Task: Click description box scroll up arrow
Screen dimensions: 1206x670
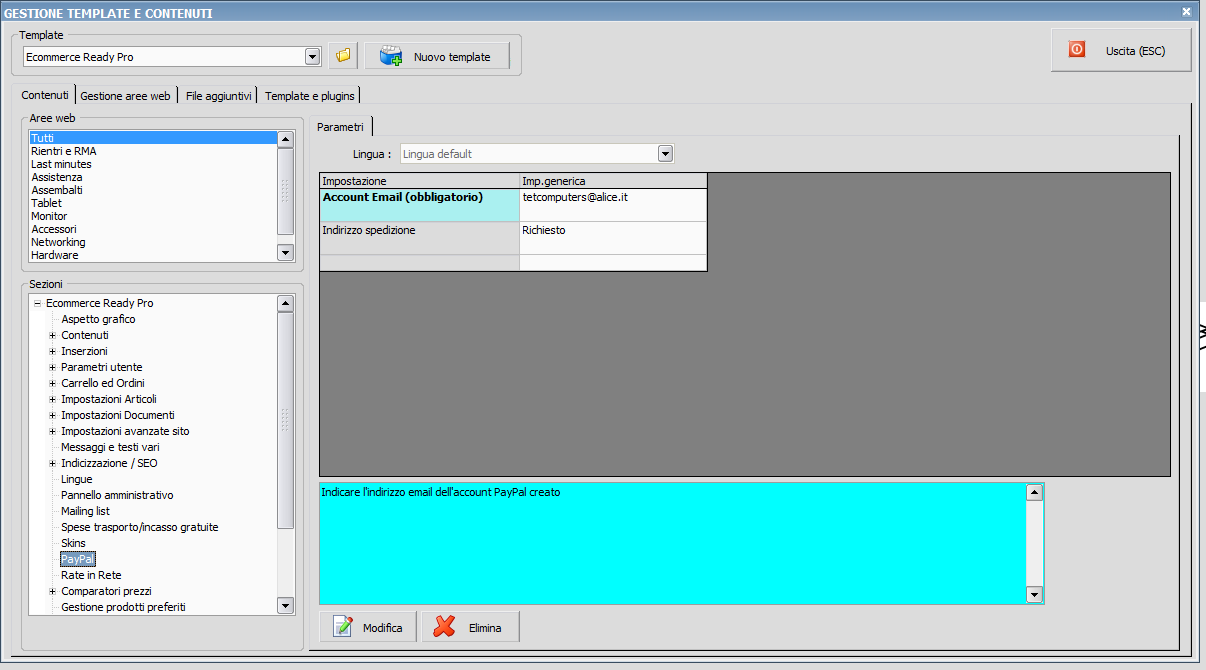Action: pos(1035,492)
